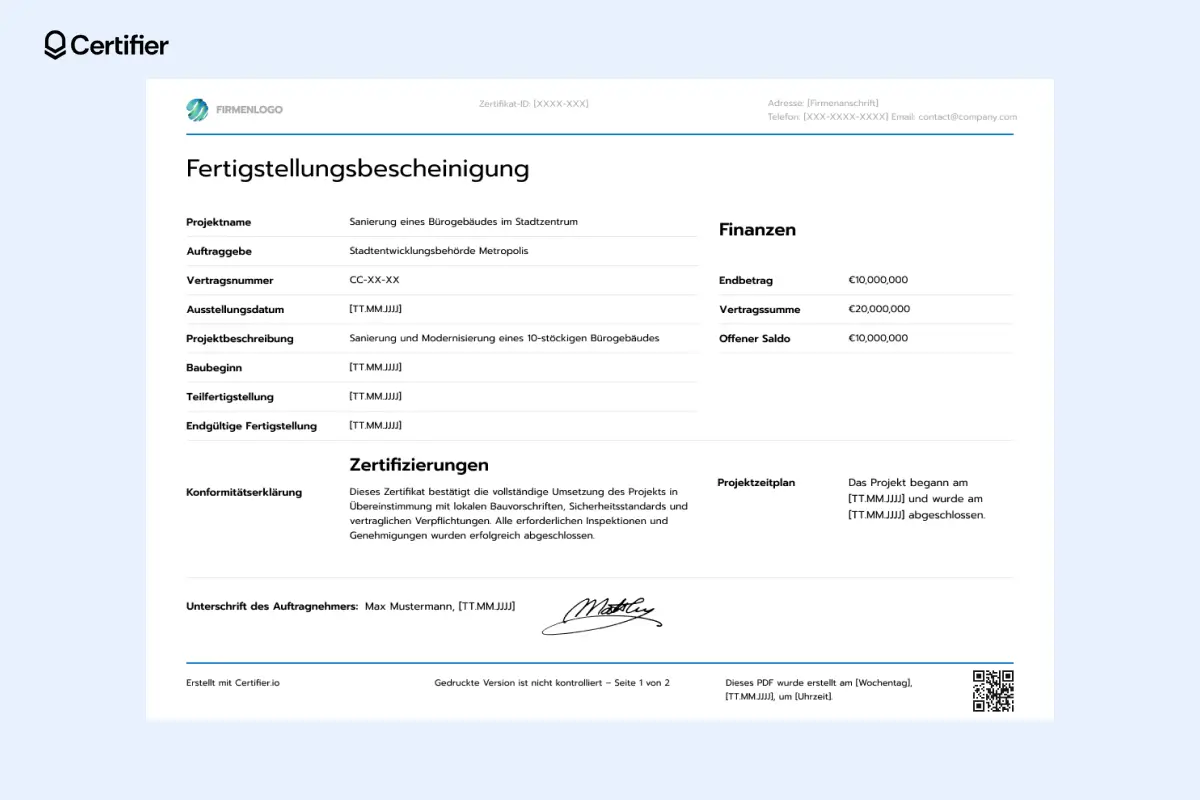Select the Ausstellungsdatum date placeholder
Image resolution: width=1200 pixels, height=800 pixels.
click(x=374, y=309)
